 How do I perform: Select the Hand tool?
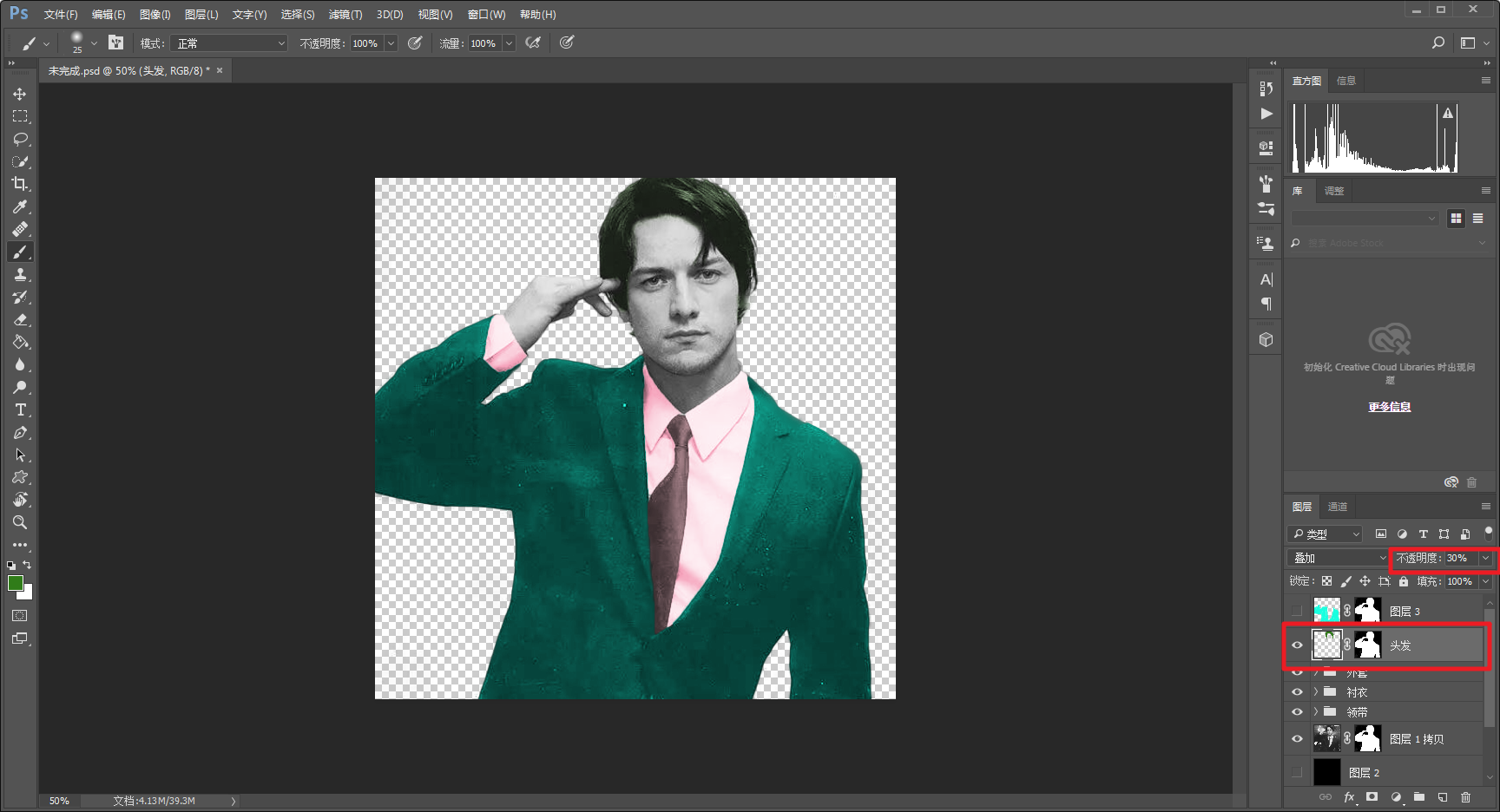[x=20, y=500]
